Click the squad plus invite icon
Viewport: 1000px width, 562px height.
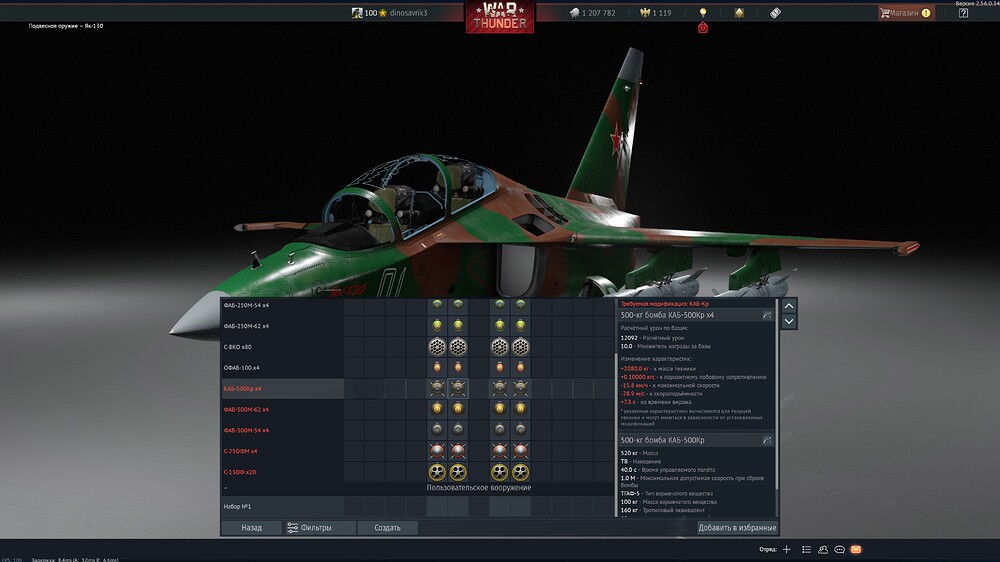click(786, 549)
